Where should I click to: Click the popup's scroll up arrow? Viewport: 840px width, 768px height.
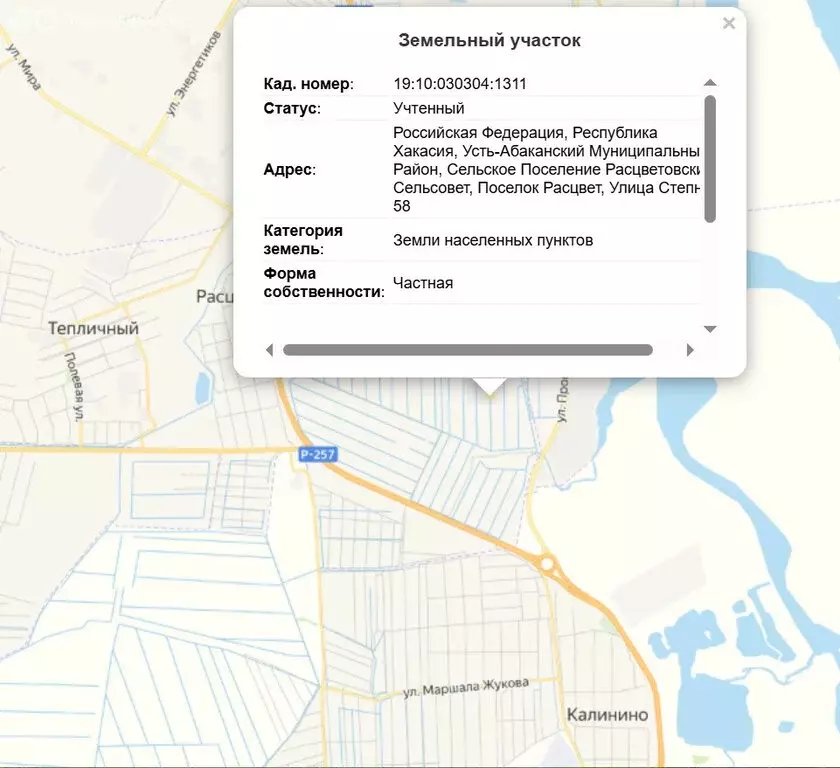tap(710, 83)
